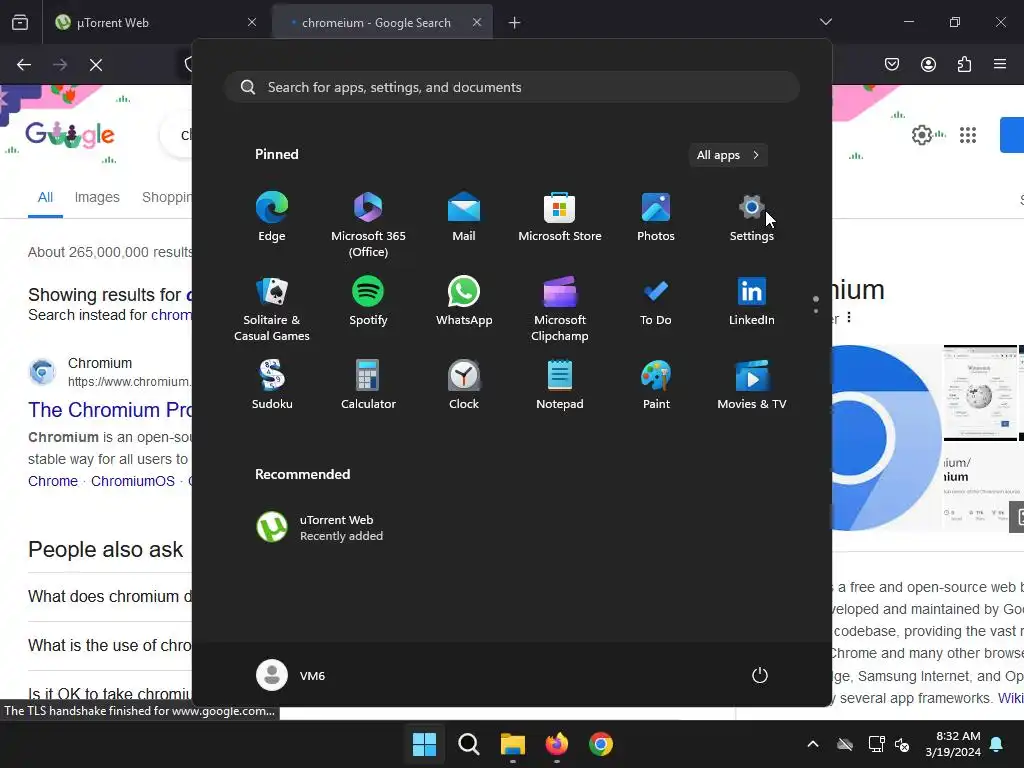Select the All search results tab
The height and width of the screenshot is (768, 1024).
click(45, 197)
